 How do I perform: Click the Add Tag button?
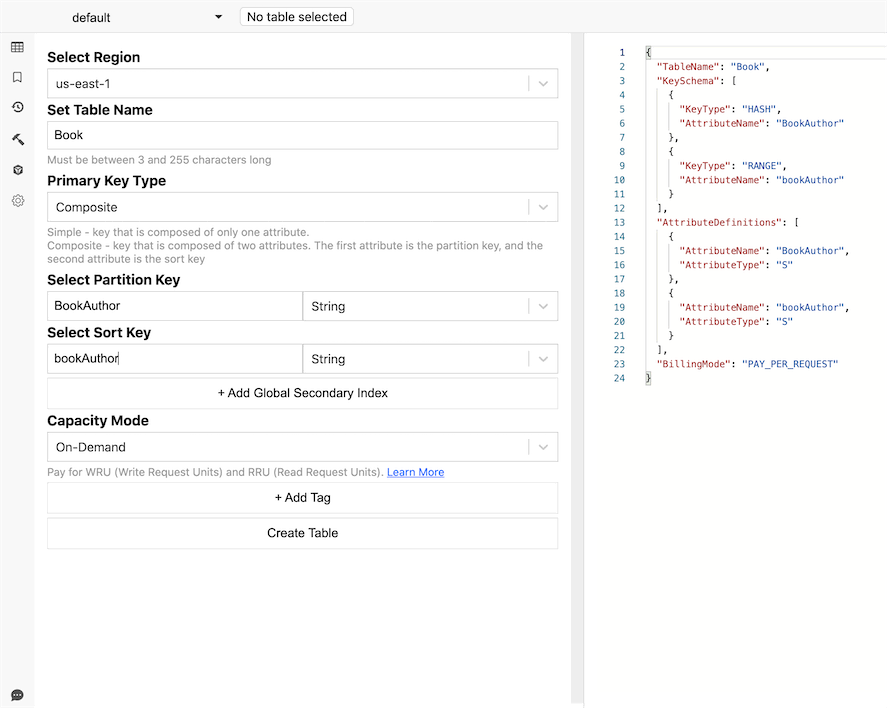pyautogui.click(x=302, y=497)
